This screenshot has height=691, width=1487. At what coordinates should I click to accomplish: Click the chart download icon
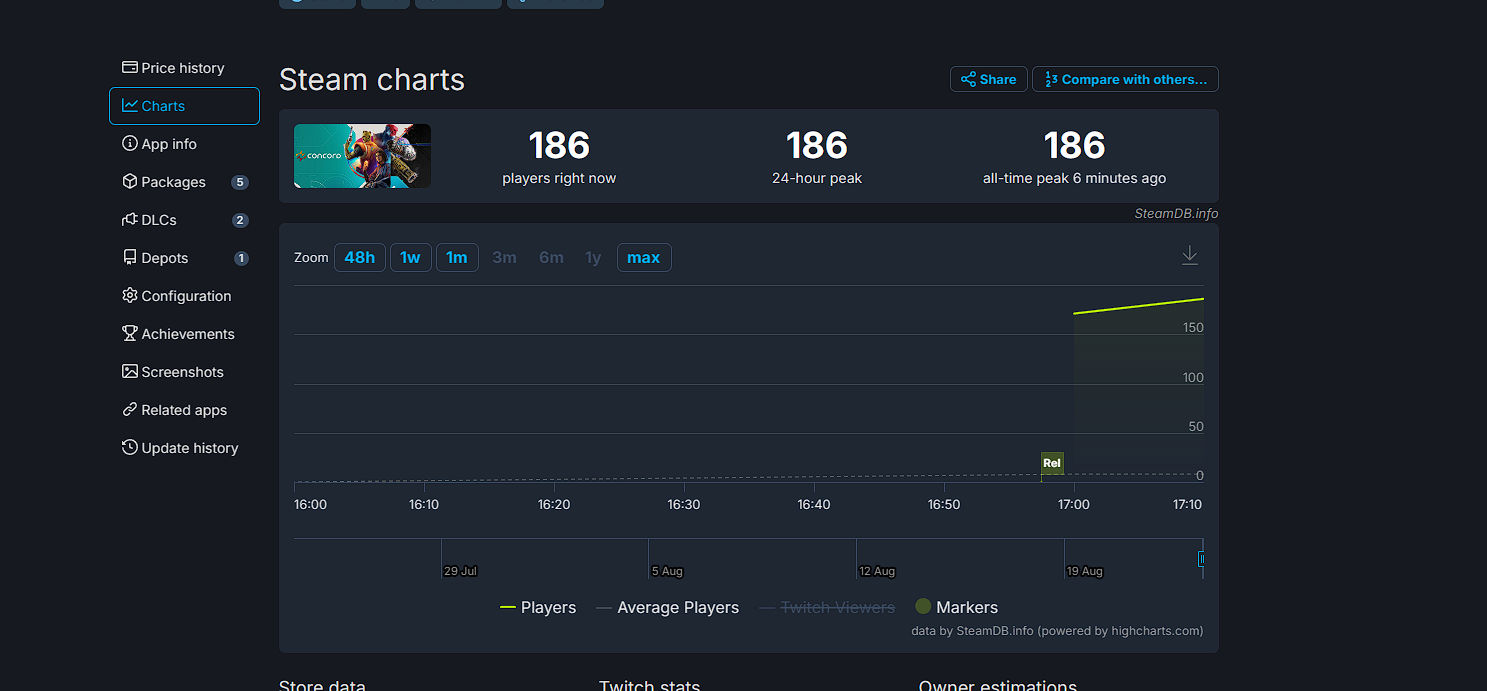1189,256
